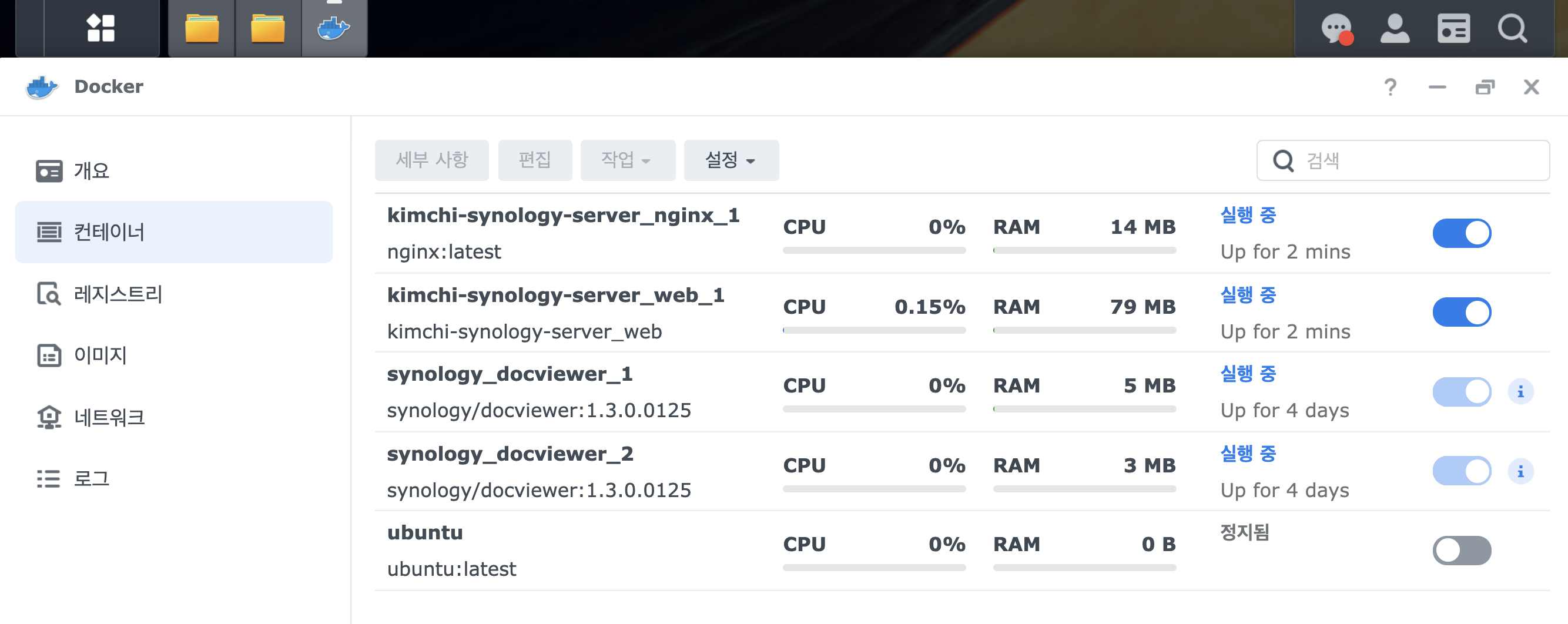Image resolution: width=1568 pixels, height=624 pixels.
Task: Open the second folder icon in taskbar
Action: 268,28
